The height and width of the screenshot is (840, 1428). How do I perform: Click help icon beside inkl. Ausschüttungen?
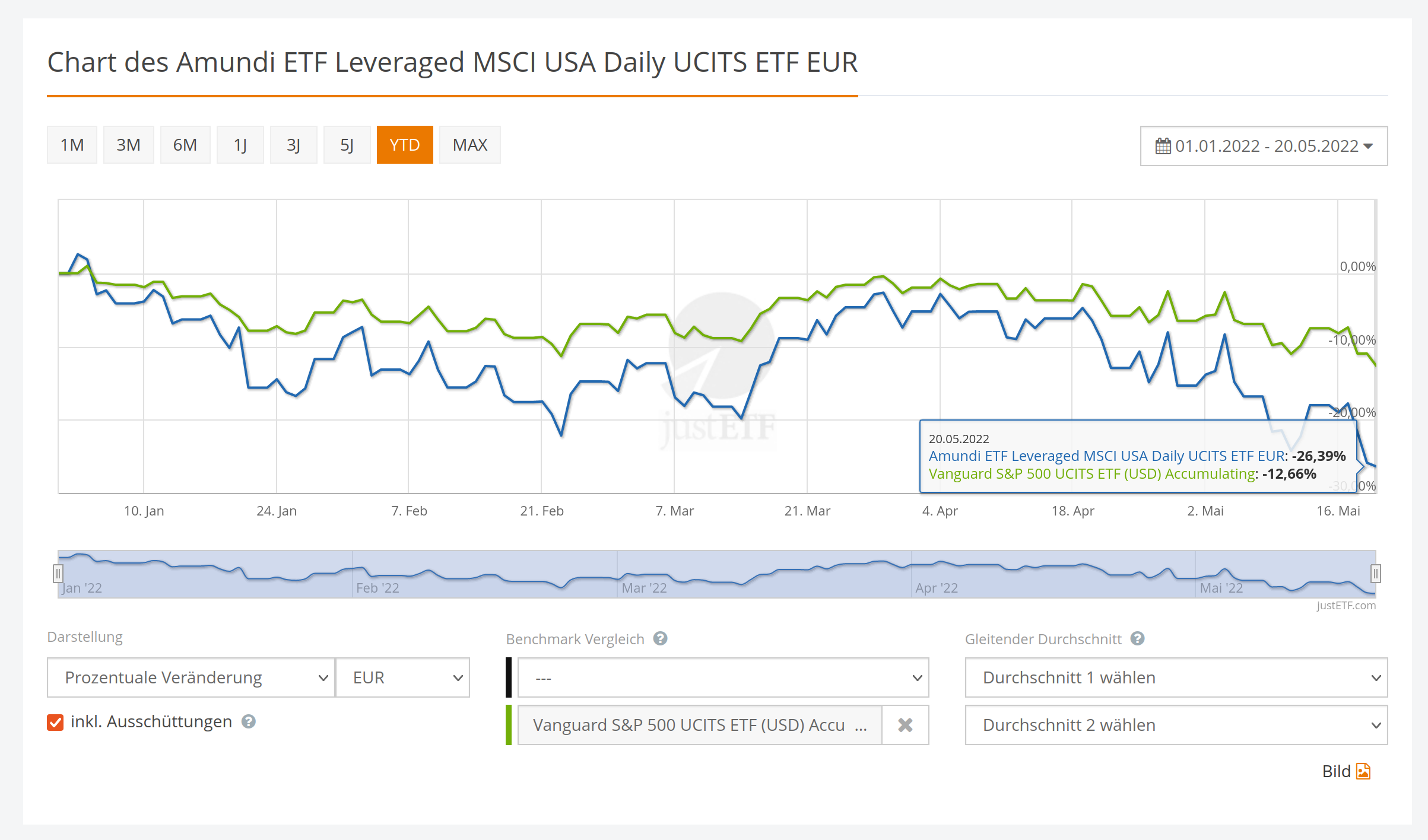[x=248, y=721]
